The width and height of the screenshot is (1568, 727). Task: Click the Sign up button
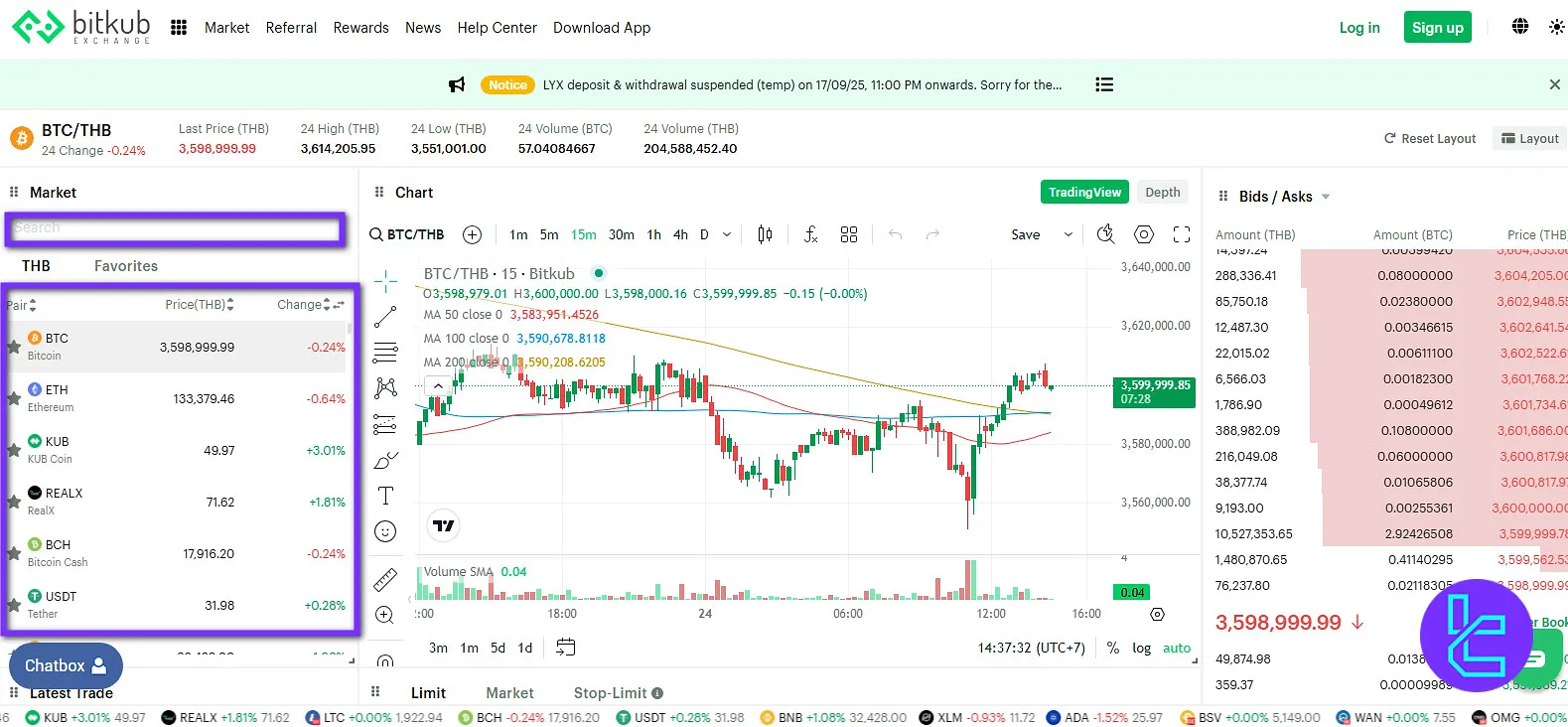1437,28
